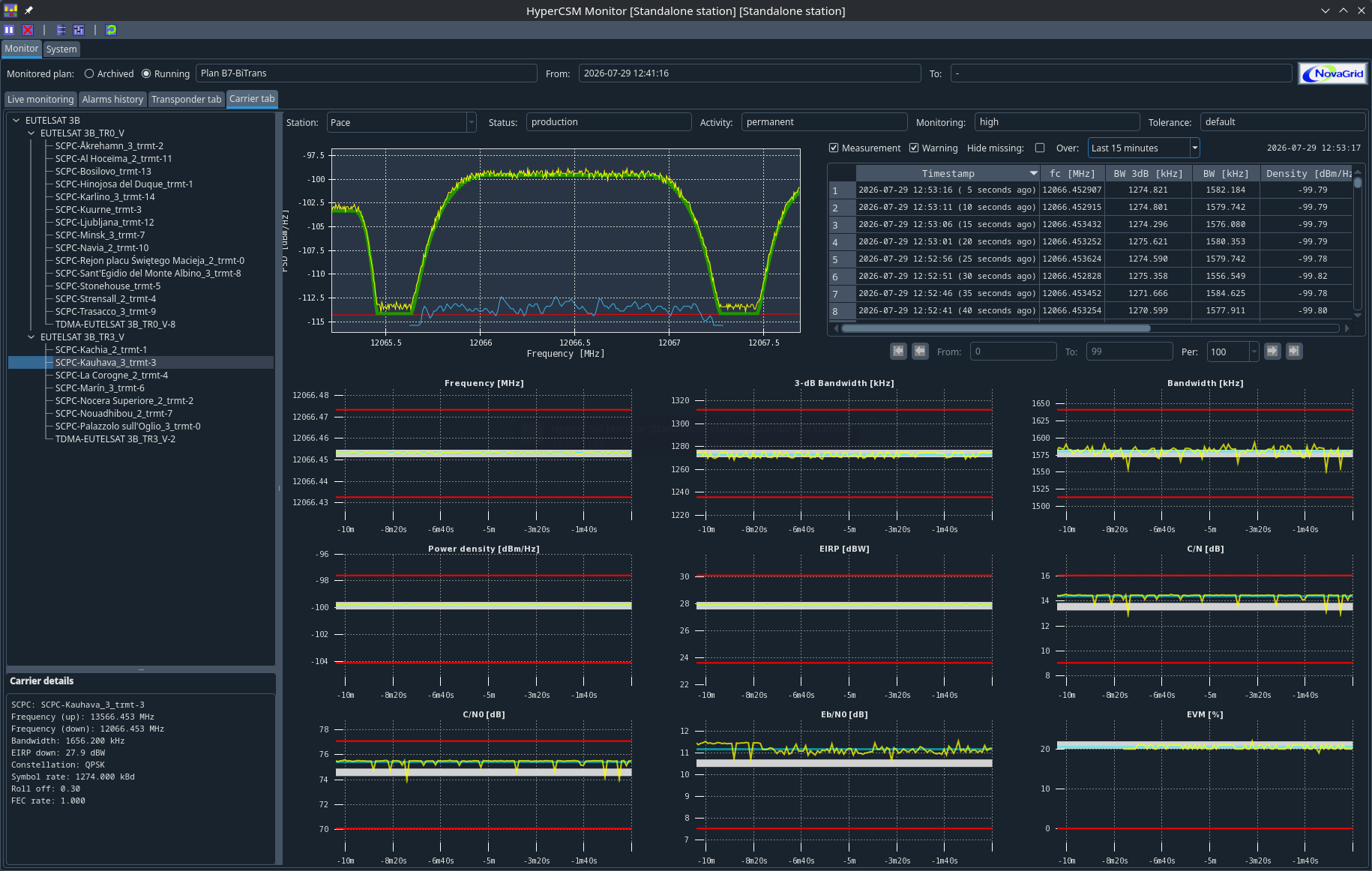This screenshot has width=1372, height=896.
Task: Click the fc [MHz] column header
Action: 1072,173
